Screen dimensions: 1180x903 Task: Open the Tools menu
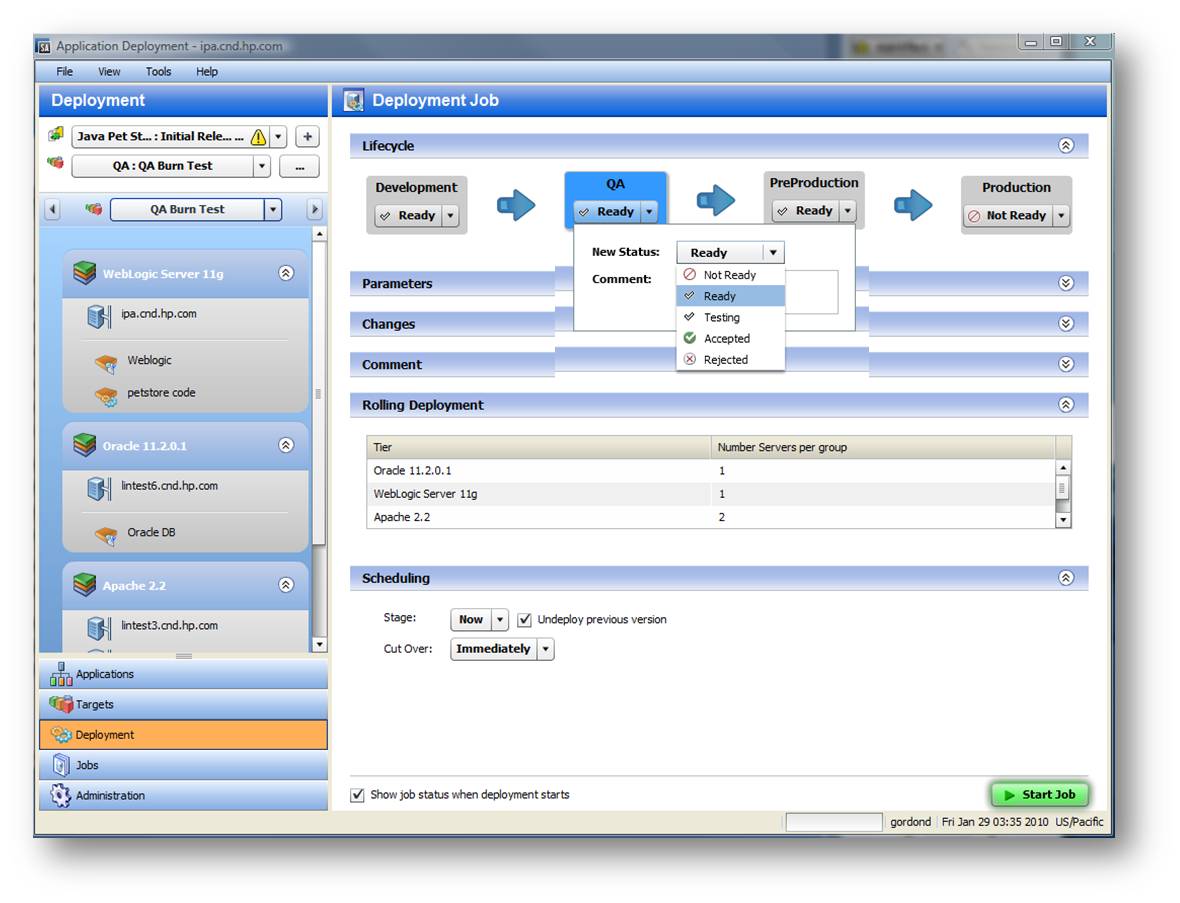pyautogui.click(x=158, y=71)
